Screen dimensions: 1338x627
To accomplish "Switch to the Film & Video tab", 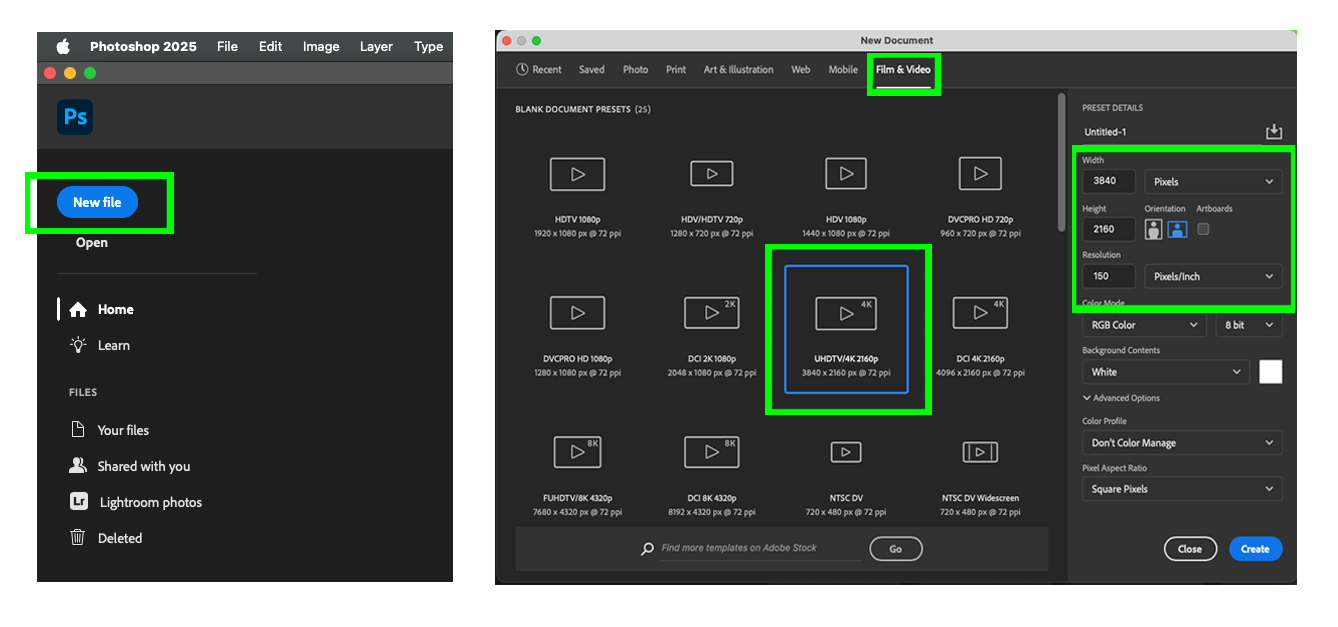I will click(903, 70).
